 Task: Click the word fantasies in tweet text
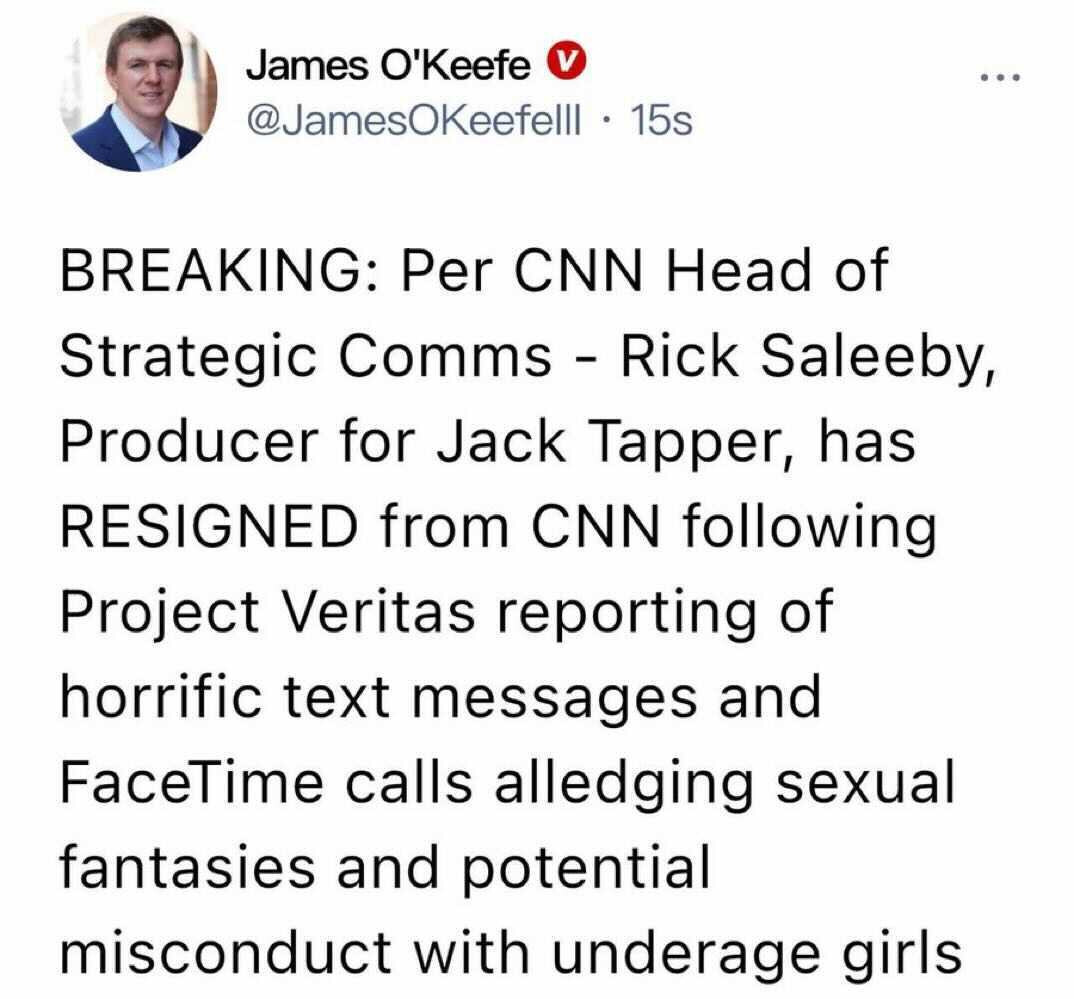point(188,868)
